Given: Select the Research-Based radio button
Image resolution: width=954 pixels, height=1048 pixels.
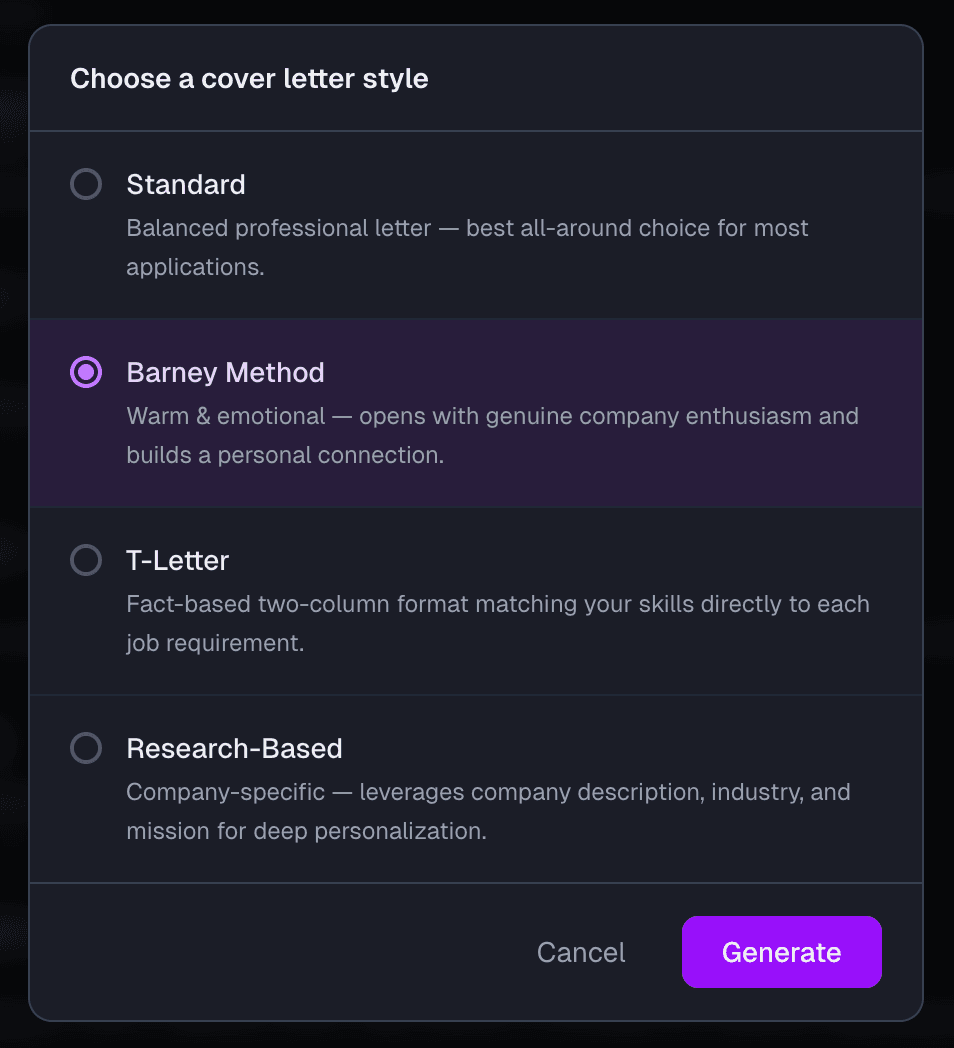Looking at the screenshot, I should pyautogui.click(x=86, y=748).
